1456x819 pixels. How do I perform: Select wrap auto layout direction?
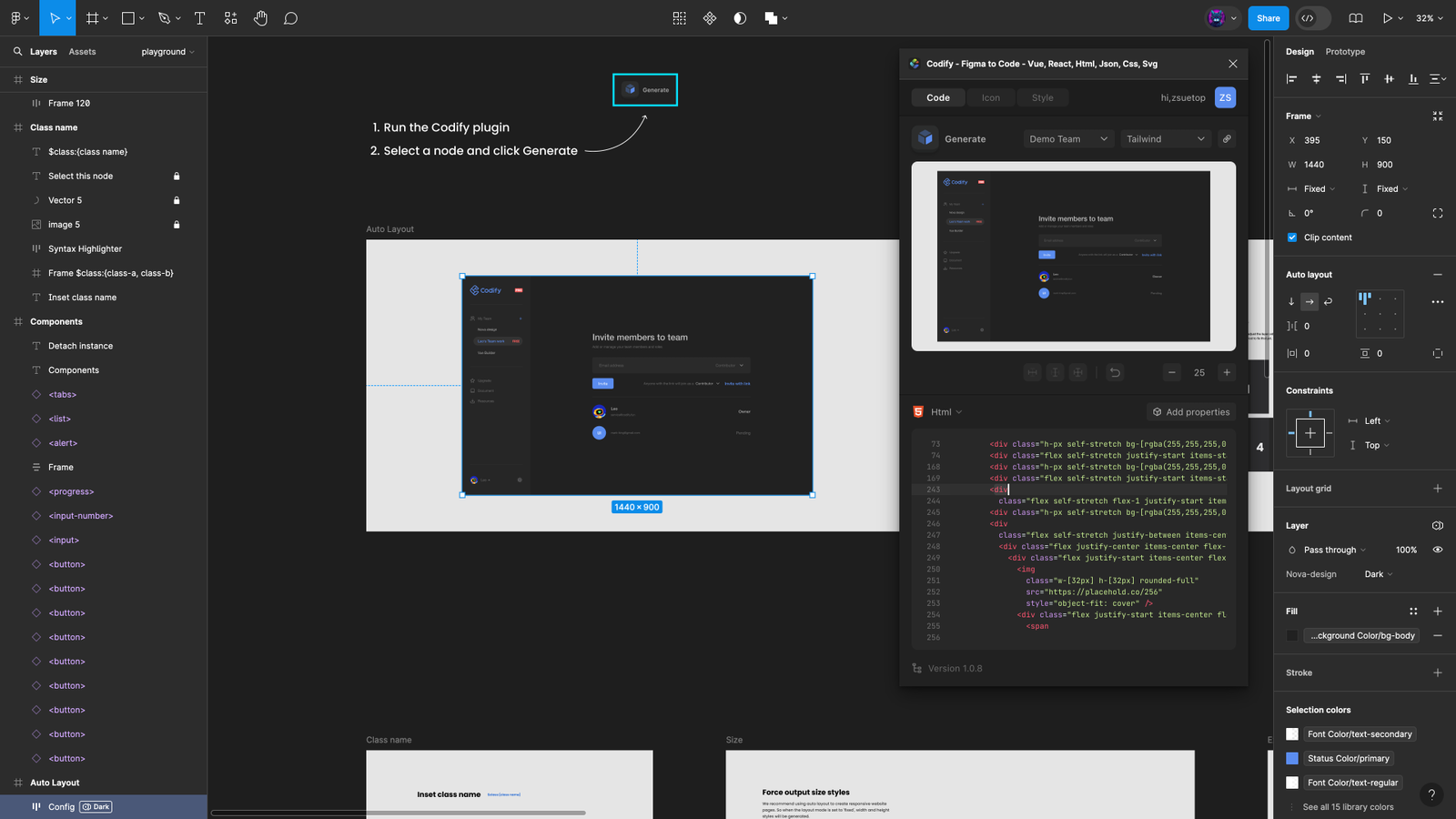[x=1329, y=301]
